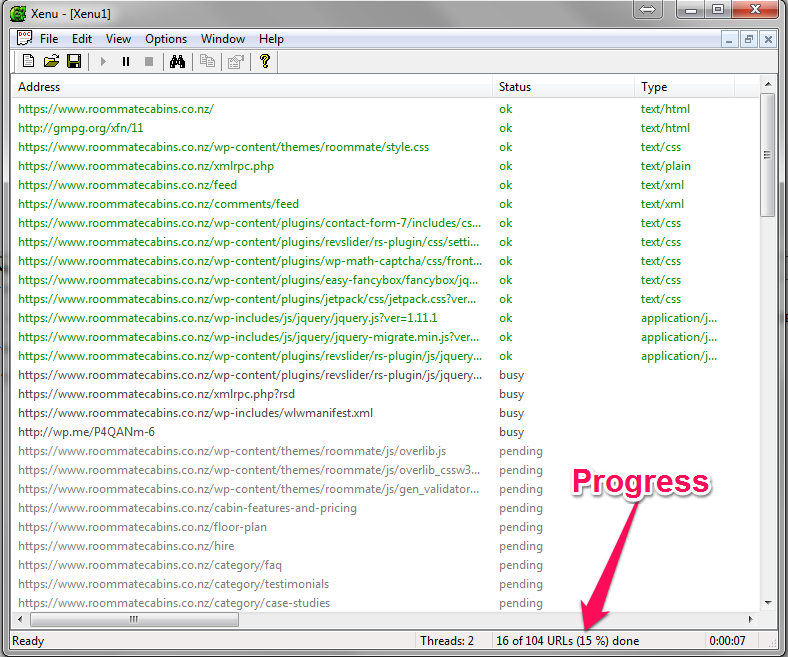Sort by the Address column header

coord(252,86)
